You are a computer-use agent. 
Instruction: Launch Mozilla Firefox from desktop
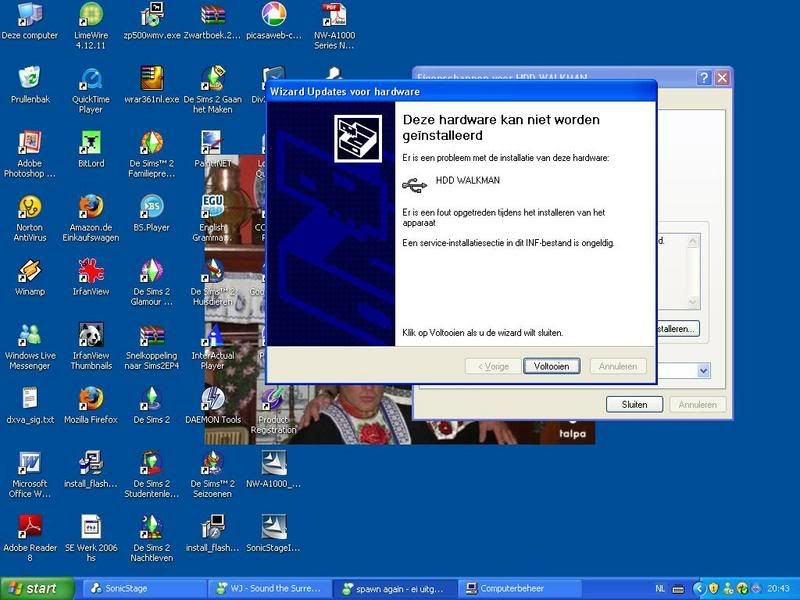point(91,405)
